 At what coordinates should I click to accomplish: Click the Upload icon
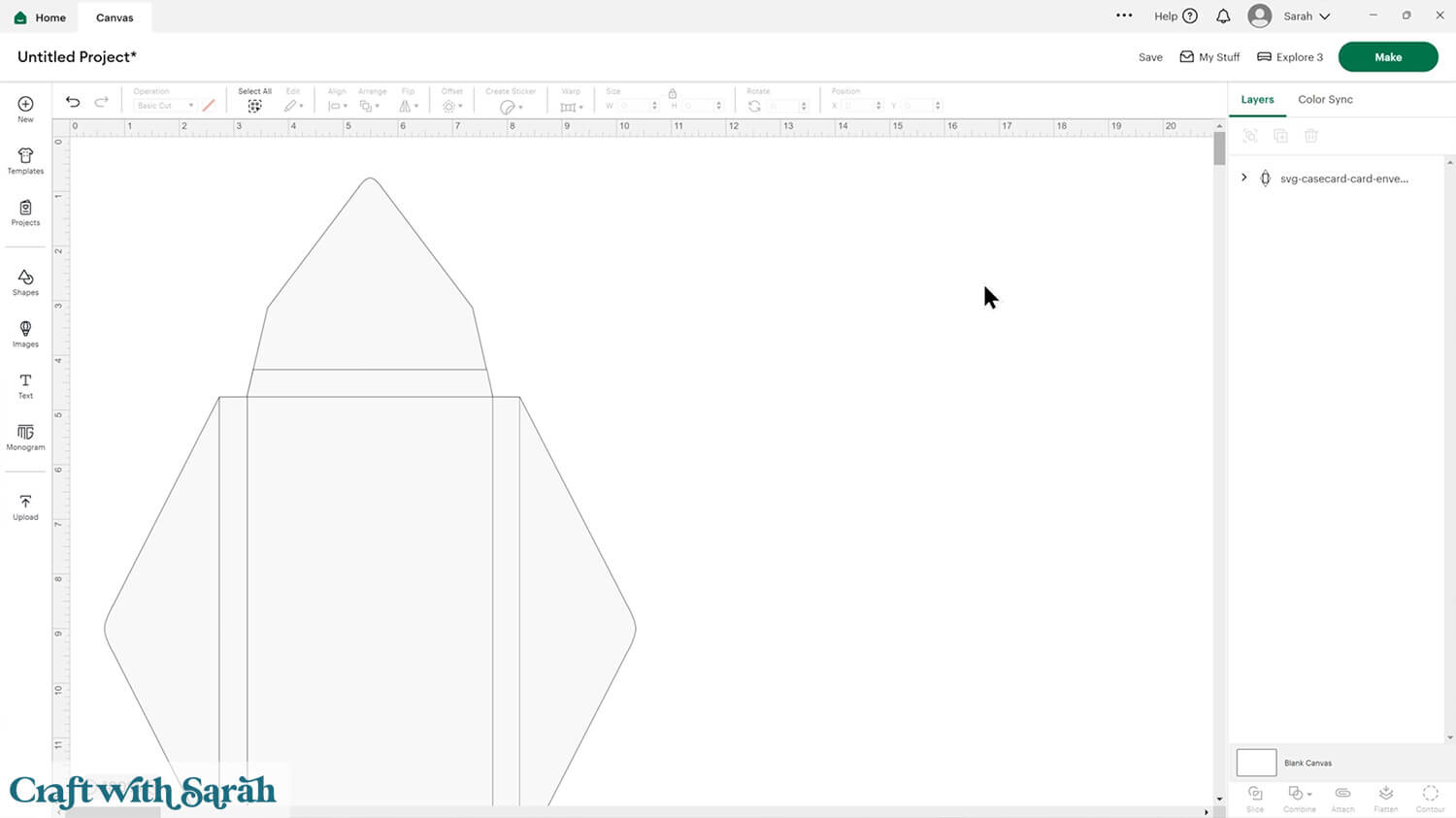(25, 507)
